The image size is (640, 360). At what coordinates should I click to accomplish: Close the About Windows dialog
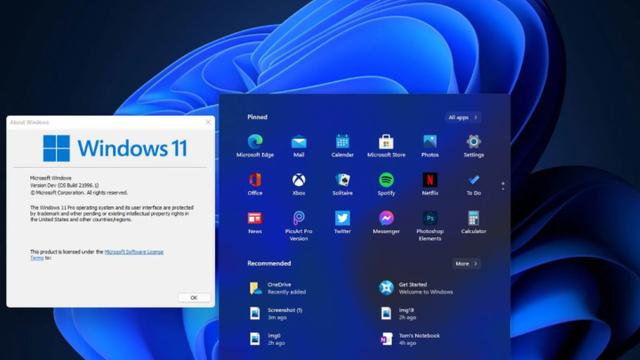point(208,122)
